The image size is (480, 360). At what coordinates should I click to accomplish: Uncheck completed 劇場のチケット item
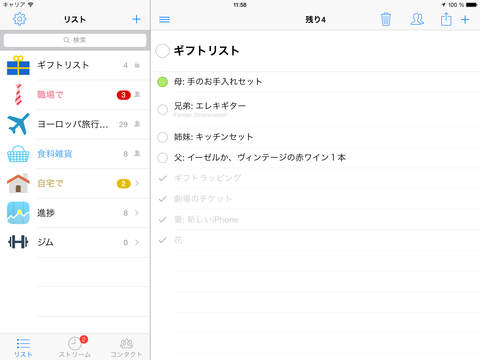point(162,199)
